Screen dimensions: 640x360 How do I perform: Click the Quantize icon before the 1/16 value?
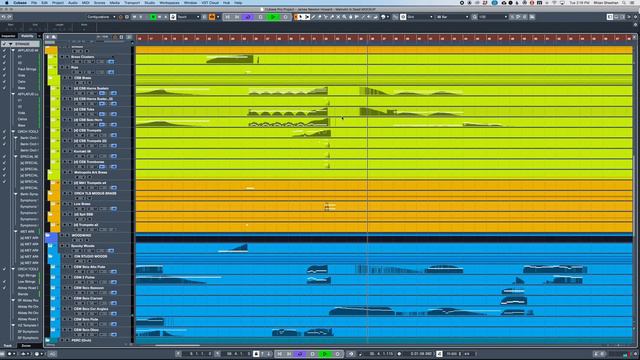(x=474, y=17)
